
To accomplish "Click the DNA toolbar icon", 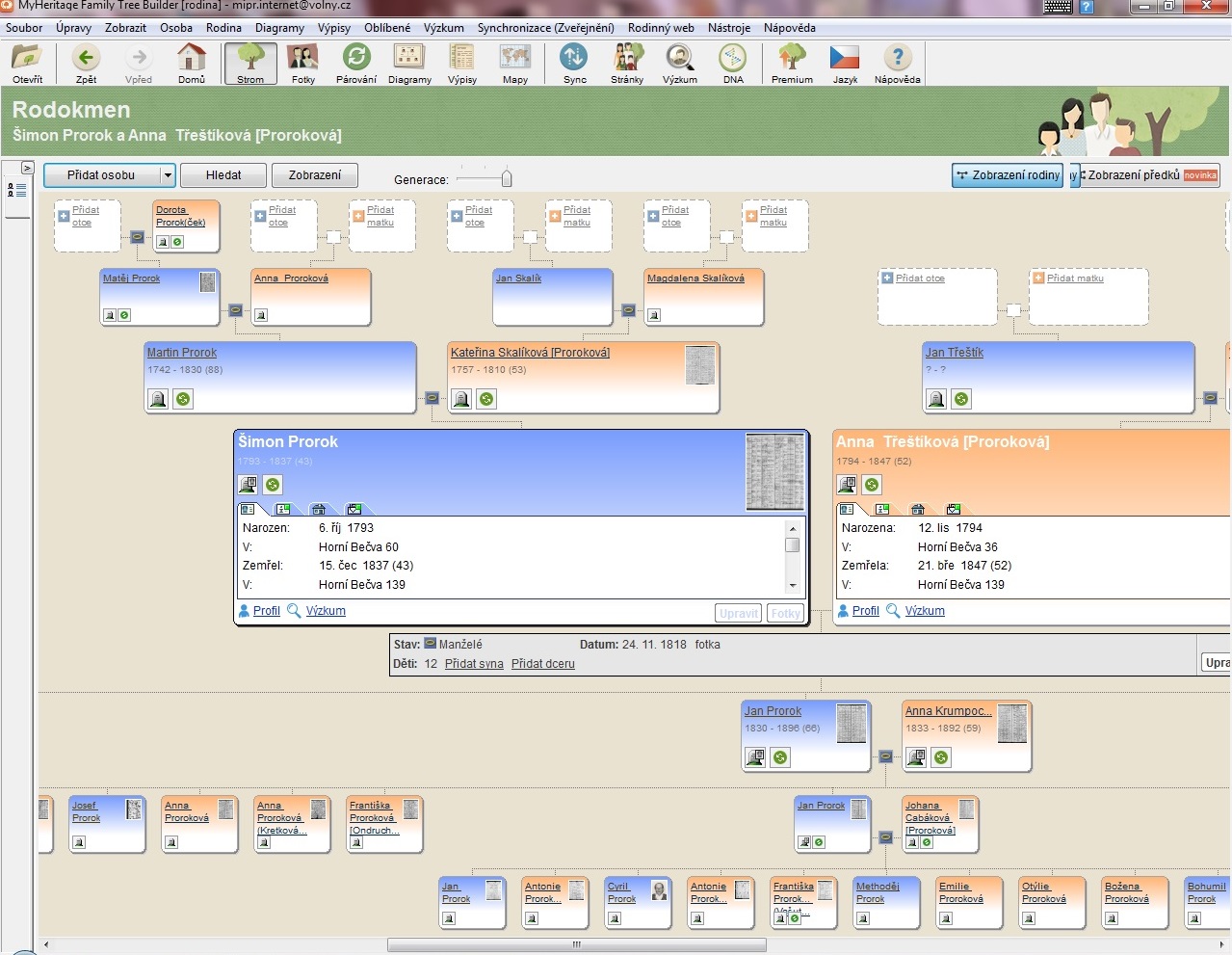I will [x=733, y=64].
